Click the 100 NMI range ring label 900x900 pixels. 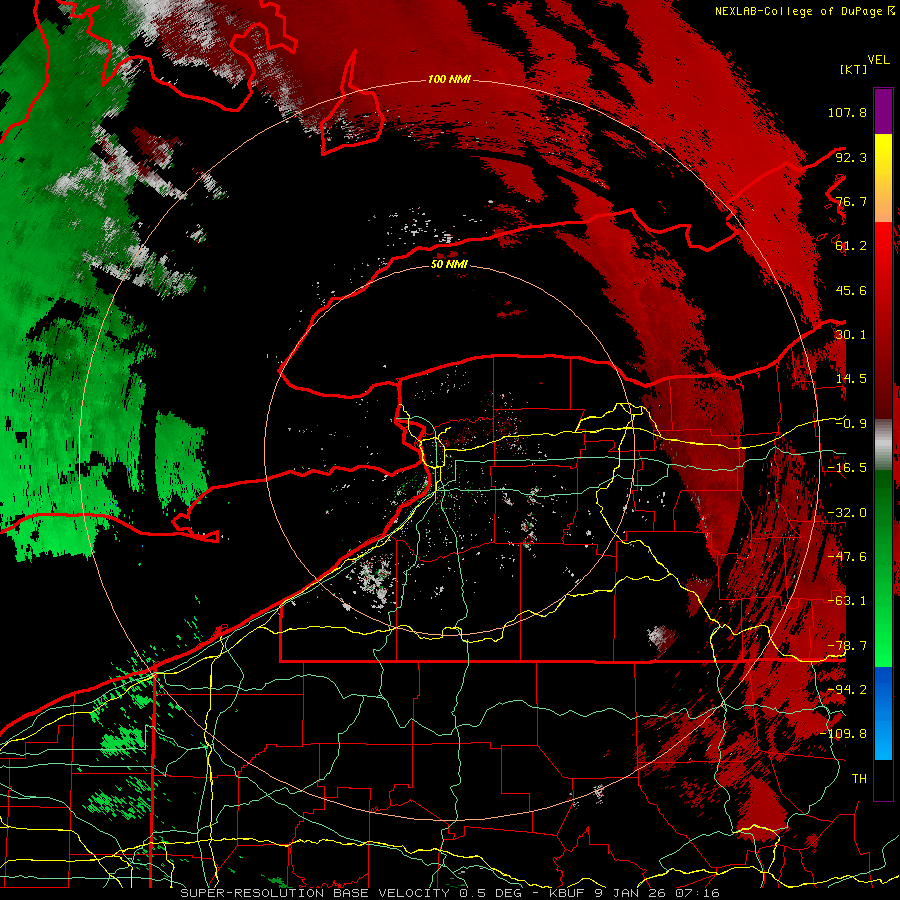click(x=449, y=79)
